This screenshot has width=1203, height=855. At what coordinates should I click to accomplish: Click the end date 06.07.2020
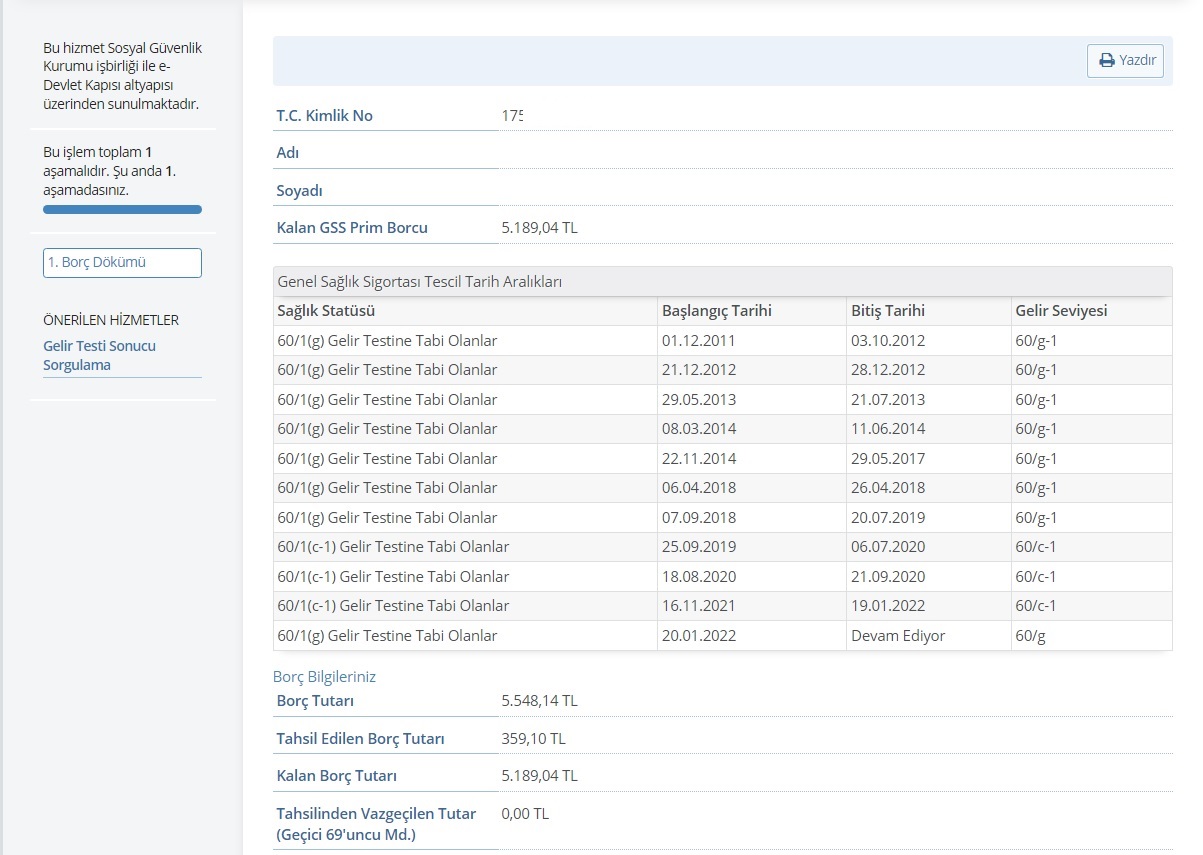tap(888, 547)
